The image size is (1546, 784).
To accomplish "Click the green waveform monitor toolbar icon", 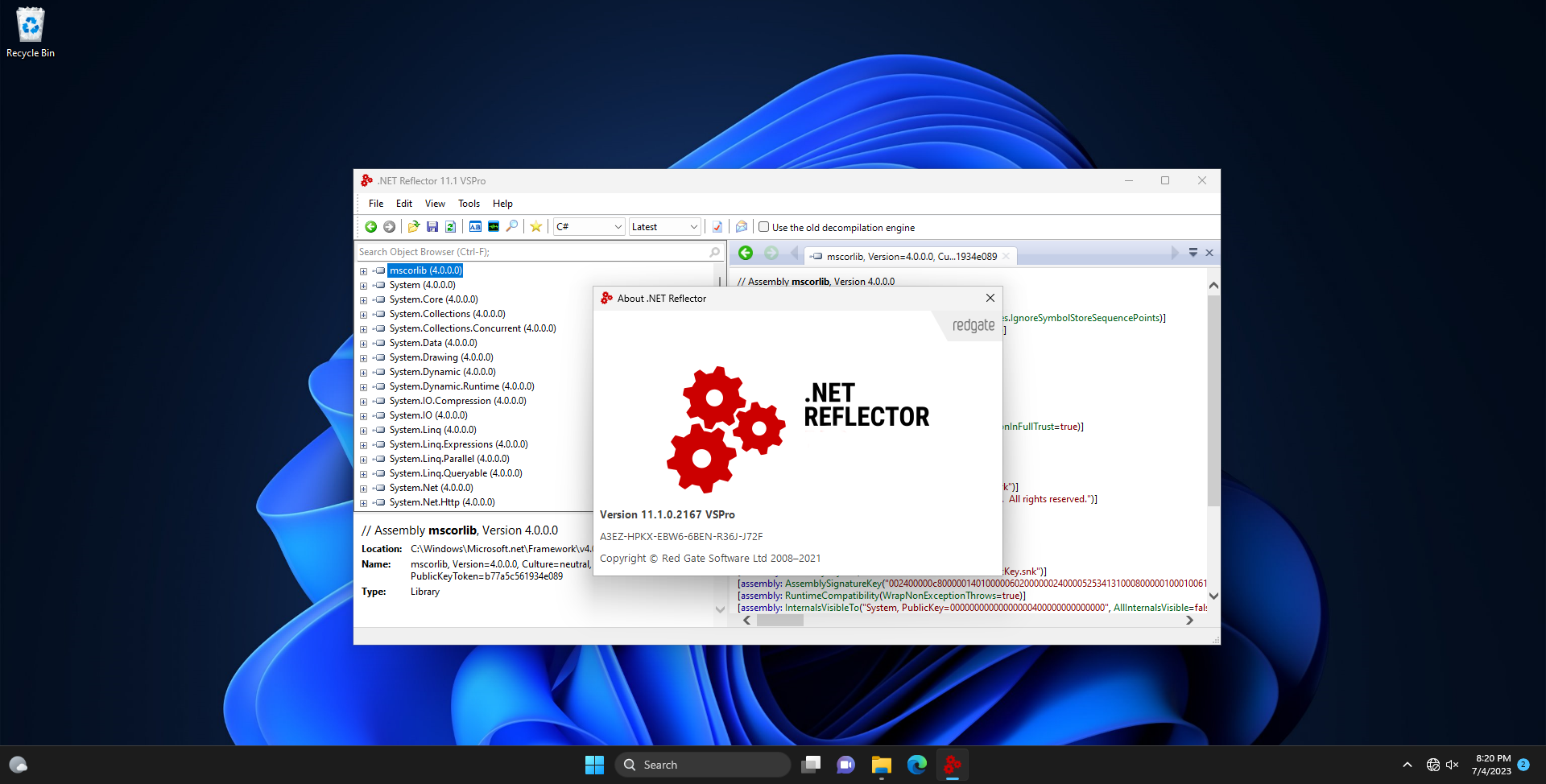I will [x=494, y=227].
